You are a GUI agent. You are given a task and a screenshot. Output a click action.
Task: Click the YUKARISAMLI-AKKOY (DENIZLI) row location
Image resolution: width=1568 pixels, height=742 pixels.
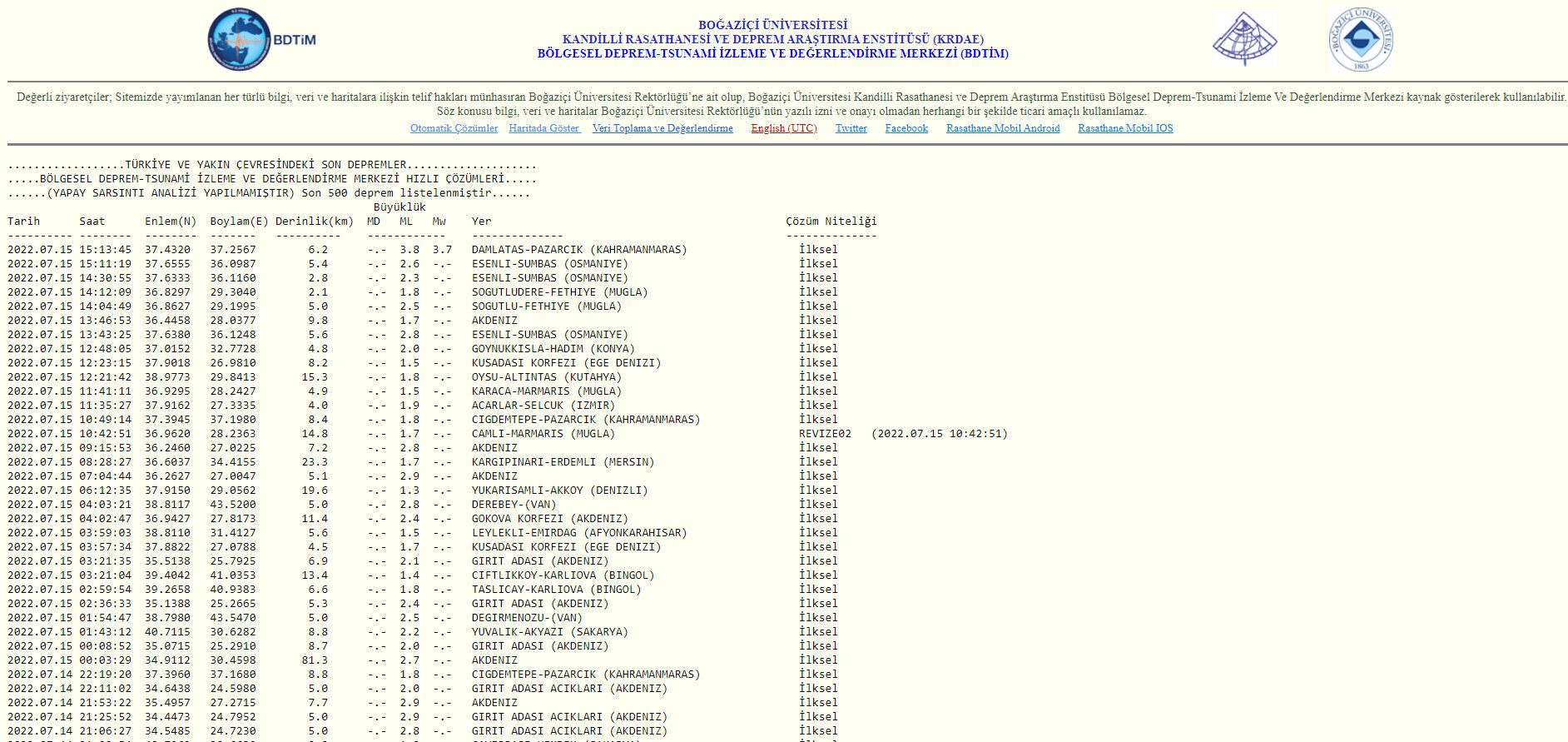(560, 491)
